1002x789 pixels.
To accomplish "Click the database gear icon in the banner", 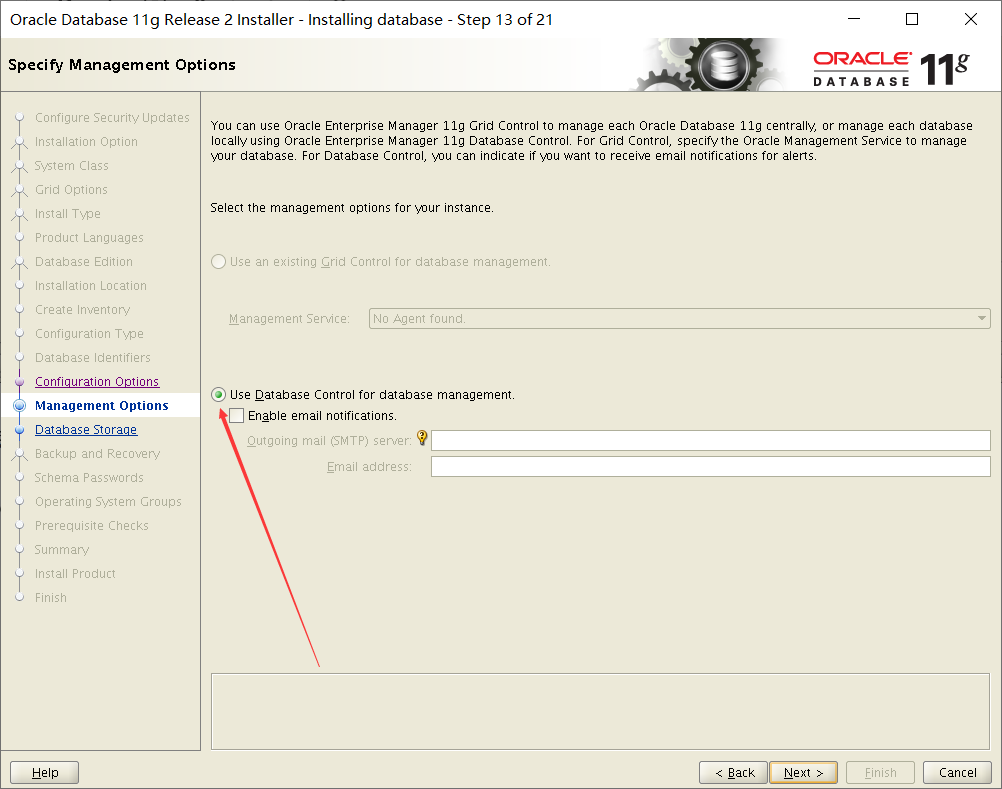I will (x=723, y=65).
